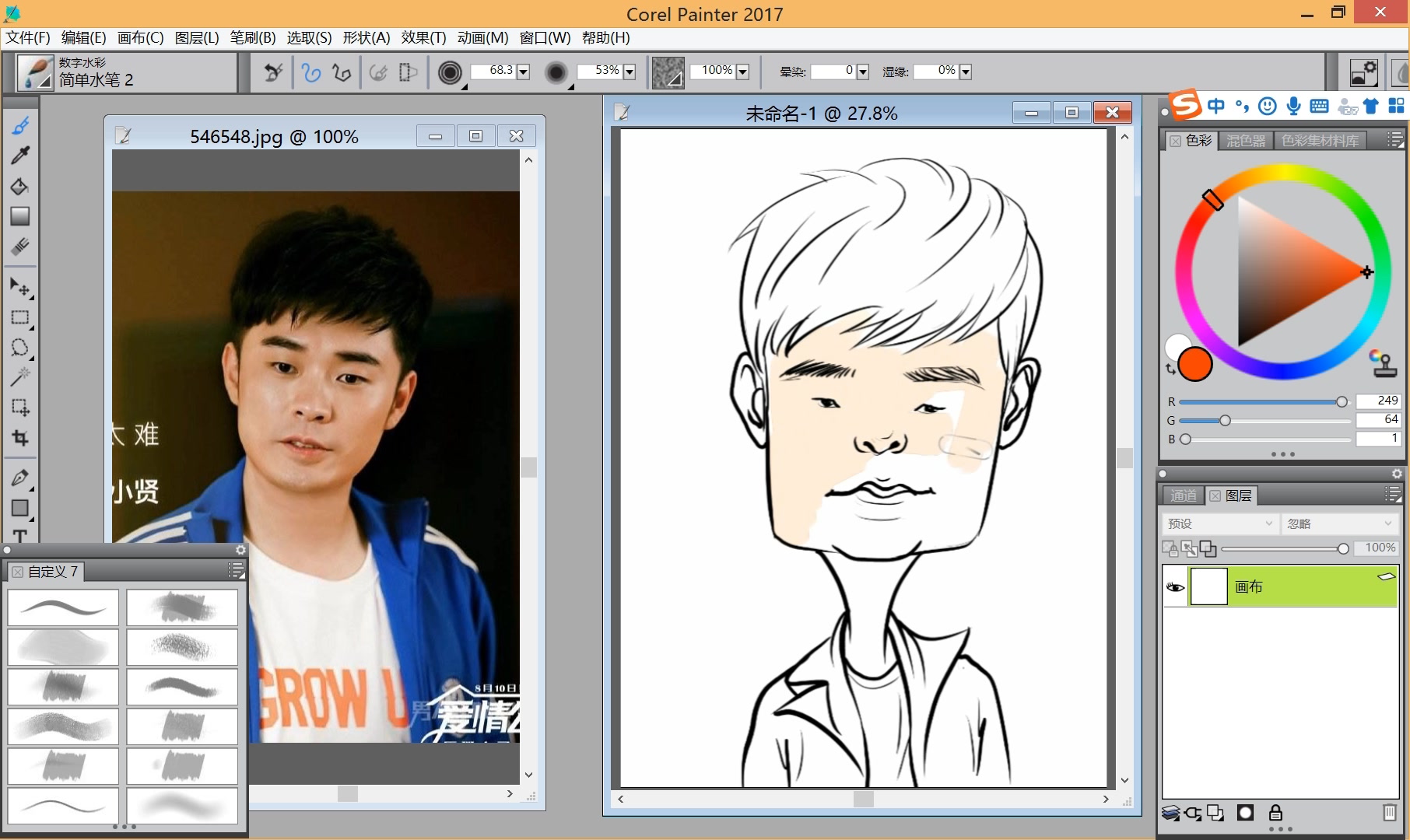Open the 笔刷(B) menu
Image resolution: width=1410 pixels, height=840 pixels.
click(x=253, y=37)
